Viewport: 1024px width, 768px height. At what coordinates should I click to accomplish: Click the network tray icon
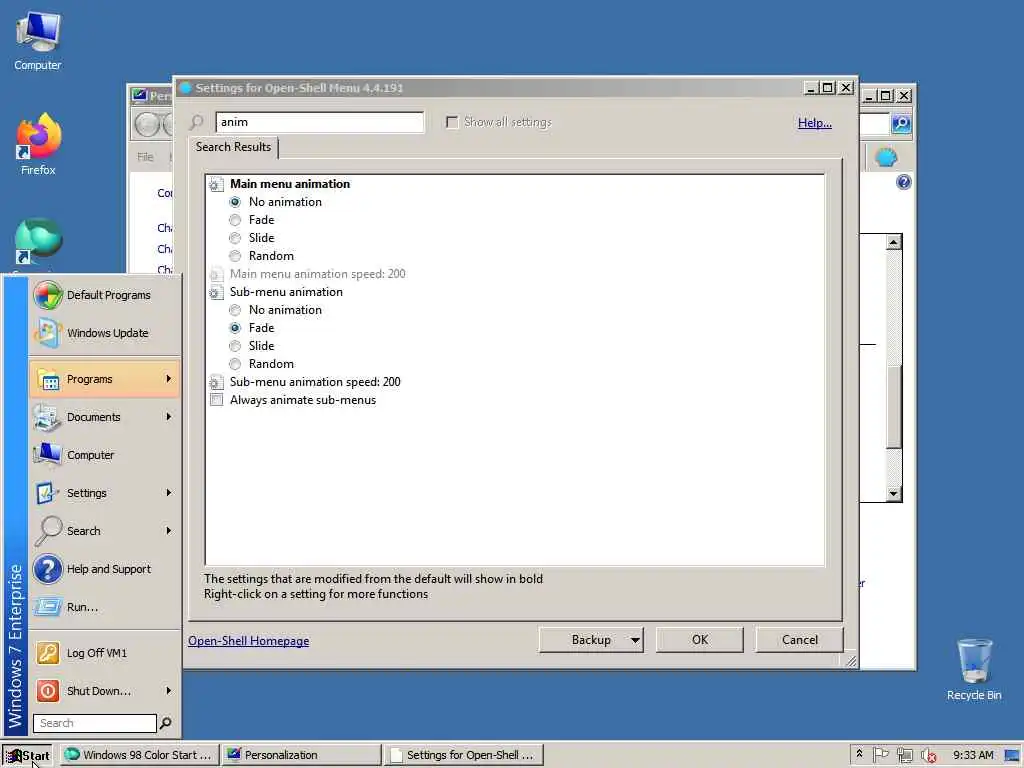tap(904, 756)
